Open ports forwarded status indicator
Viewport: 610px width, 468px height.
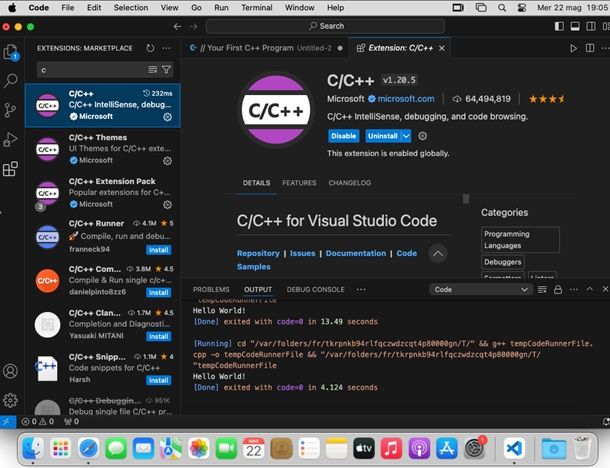(x=72, y=421)
